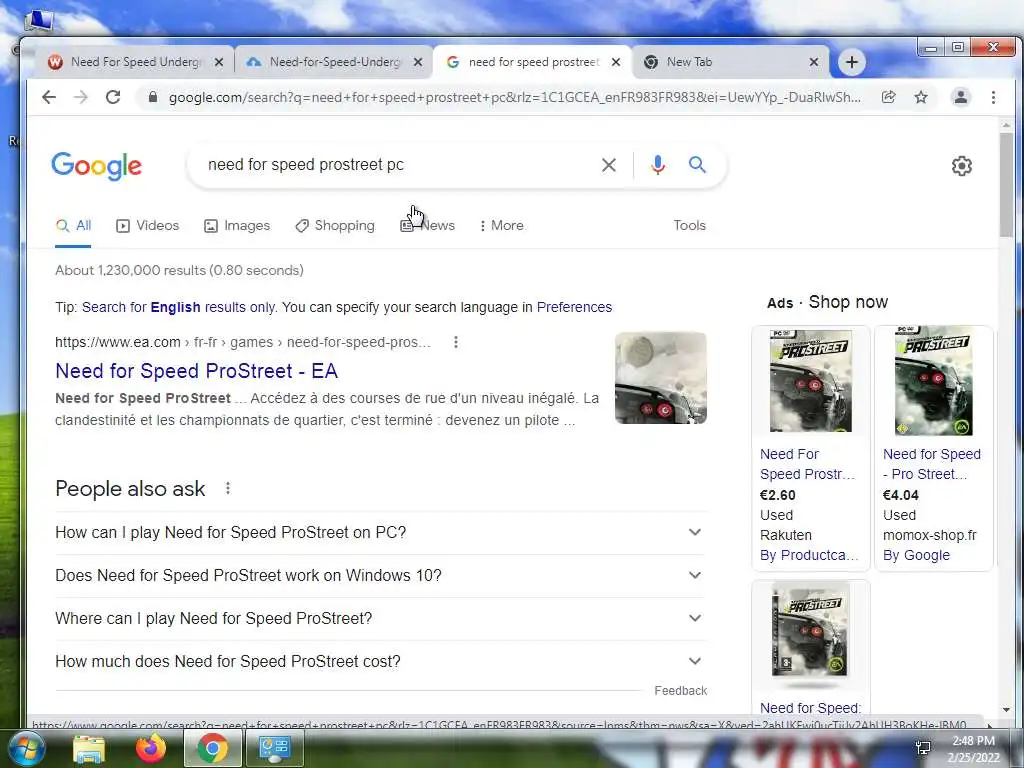Image resolution: width=1024 pixels, height=768 pixels.
Task: Switch to the New Tab browser tab
Action: pos(730,62)
